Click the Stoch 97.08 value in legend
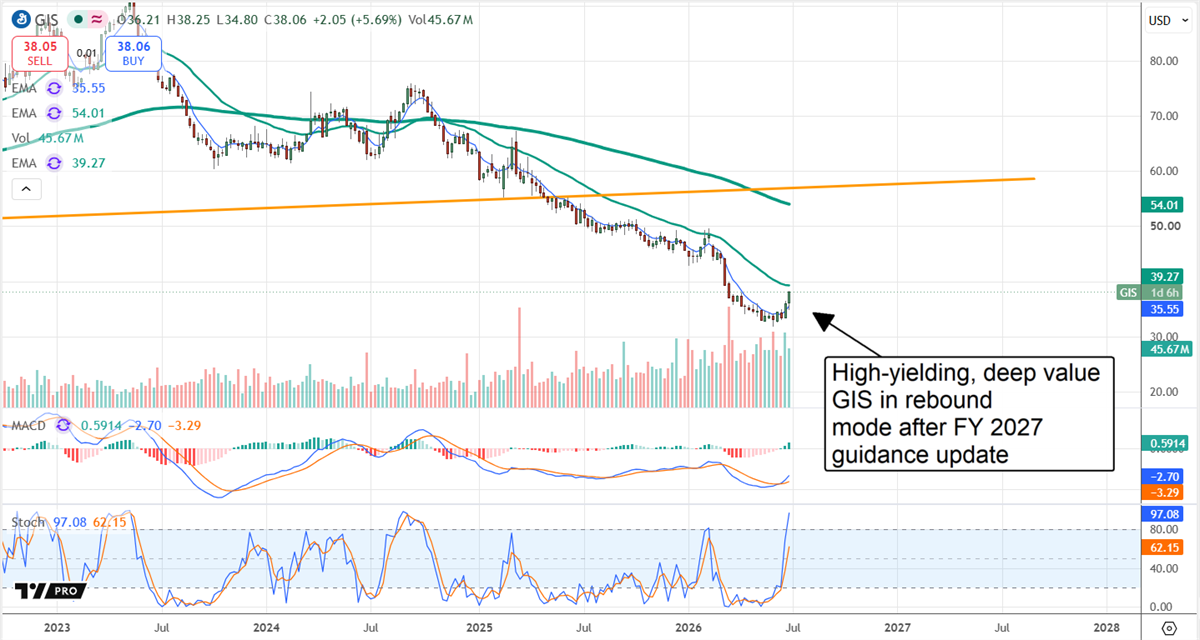 [x=69, y=522]
